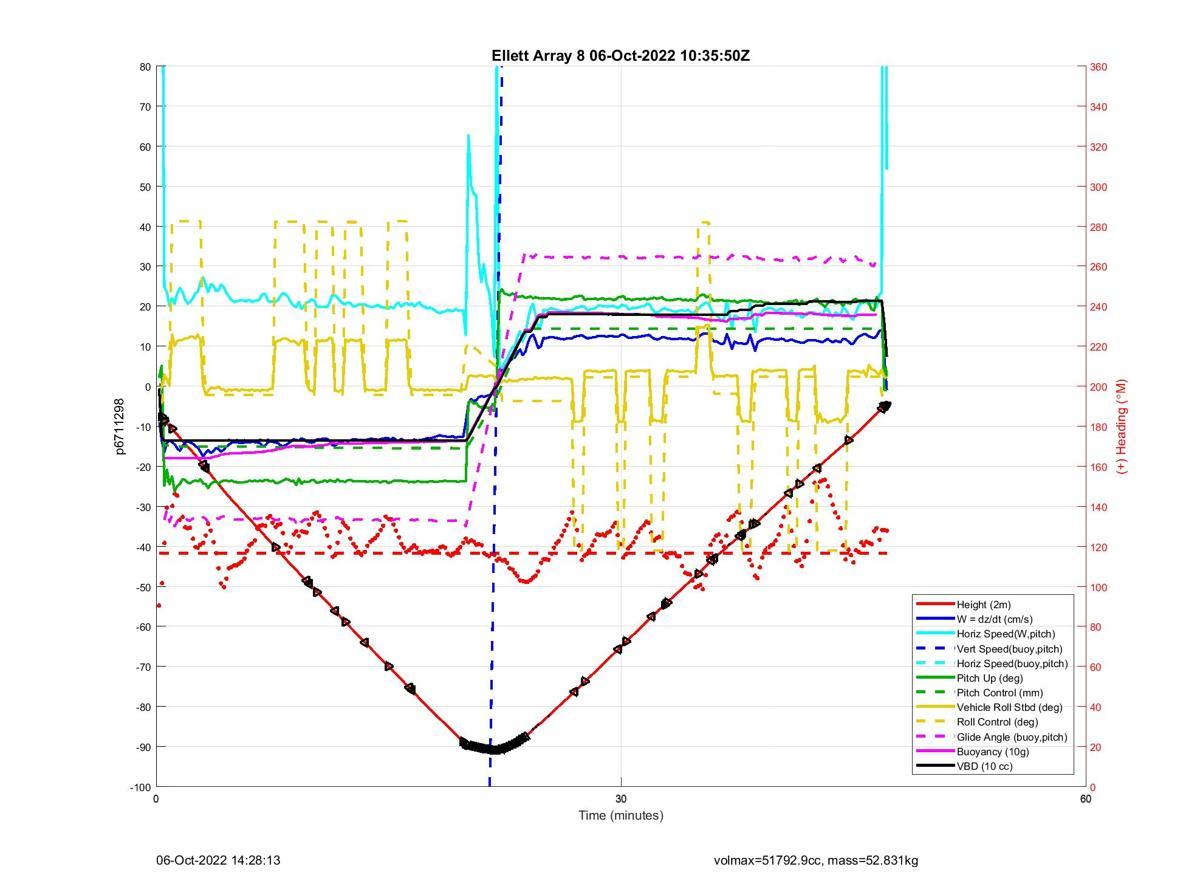
Task: Select legend entry "Buoyancy (10g)"
Action: click(x=994, y=752)
